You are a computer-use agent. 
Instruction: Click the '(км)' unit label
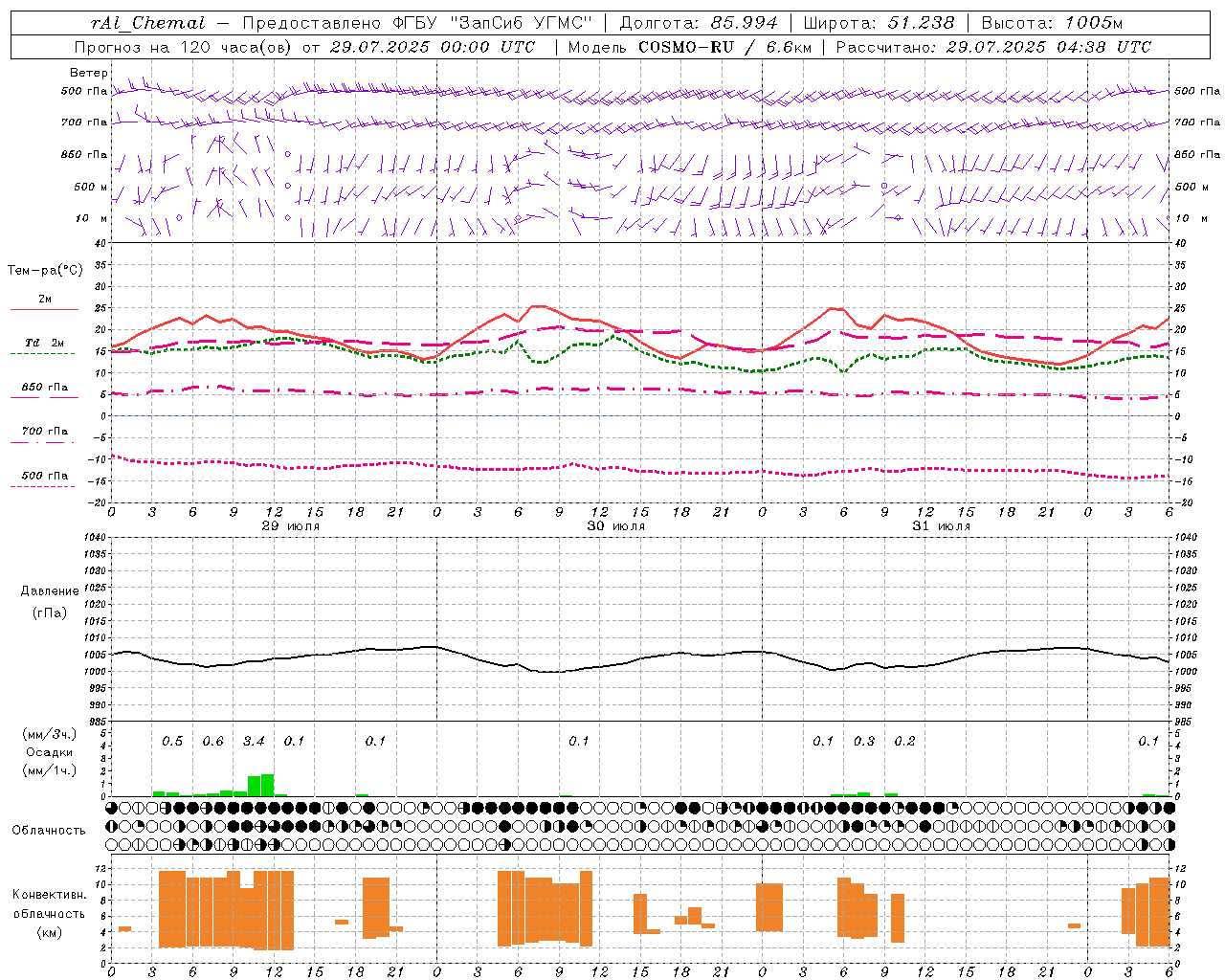(51, 932)
